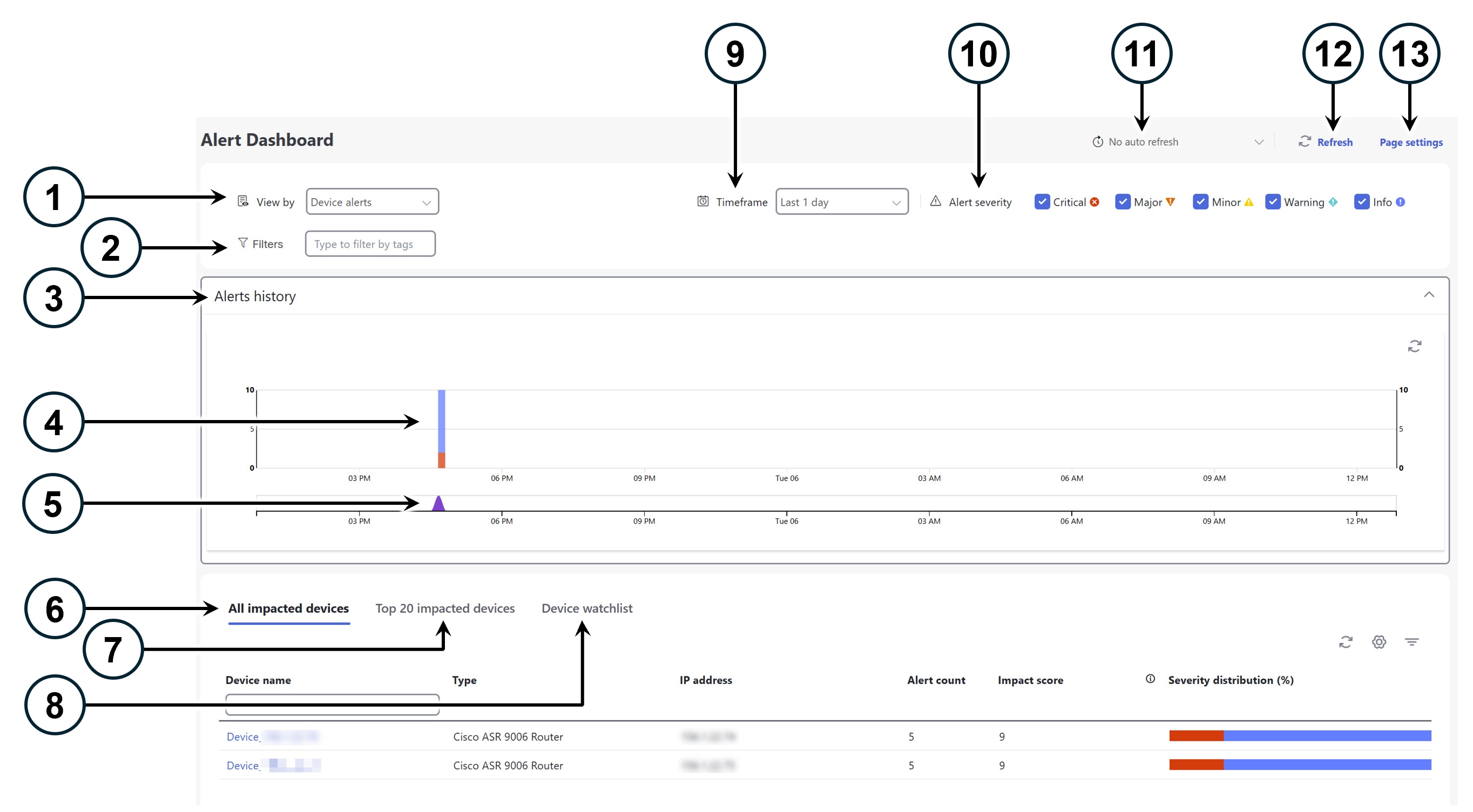
Task: Open the second Device link in table
Action: [x=273, y=765]
